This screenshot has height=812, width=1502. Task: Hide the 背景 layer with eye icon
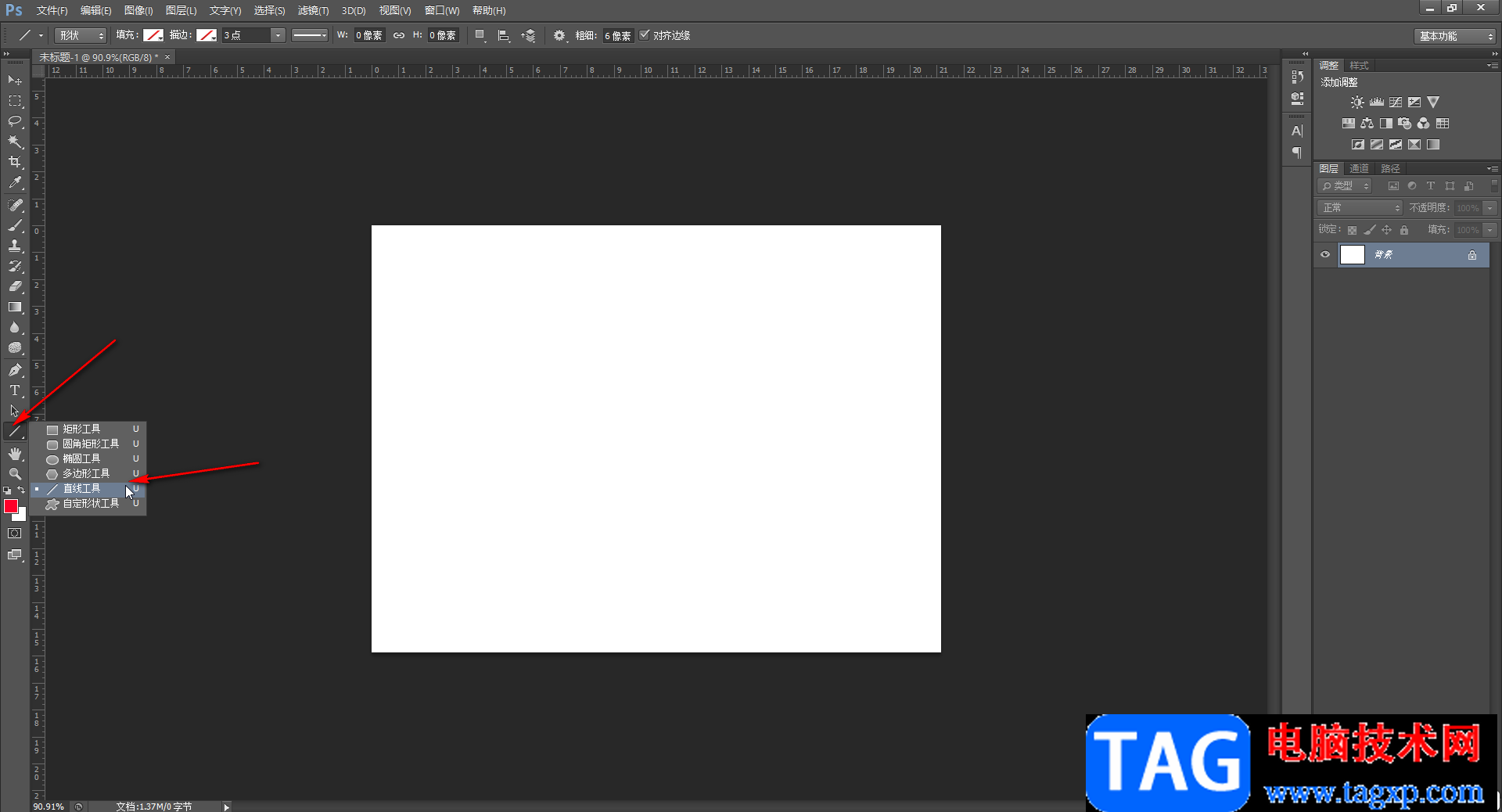tap(1325, 255)
